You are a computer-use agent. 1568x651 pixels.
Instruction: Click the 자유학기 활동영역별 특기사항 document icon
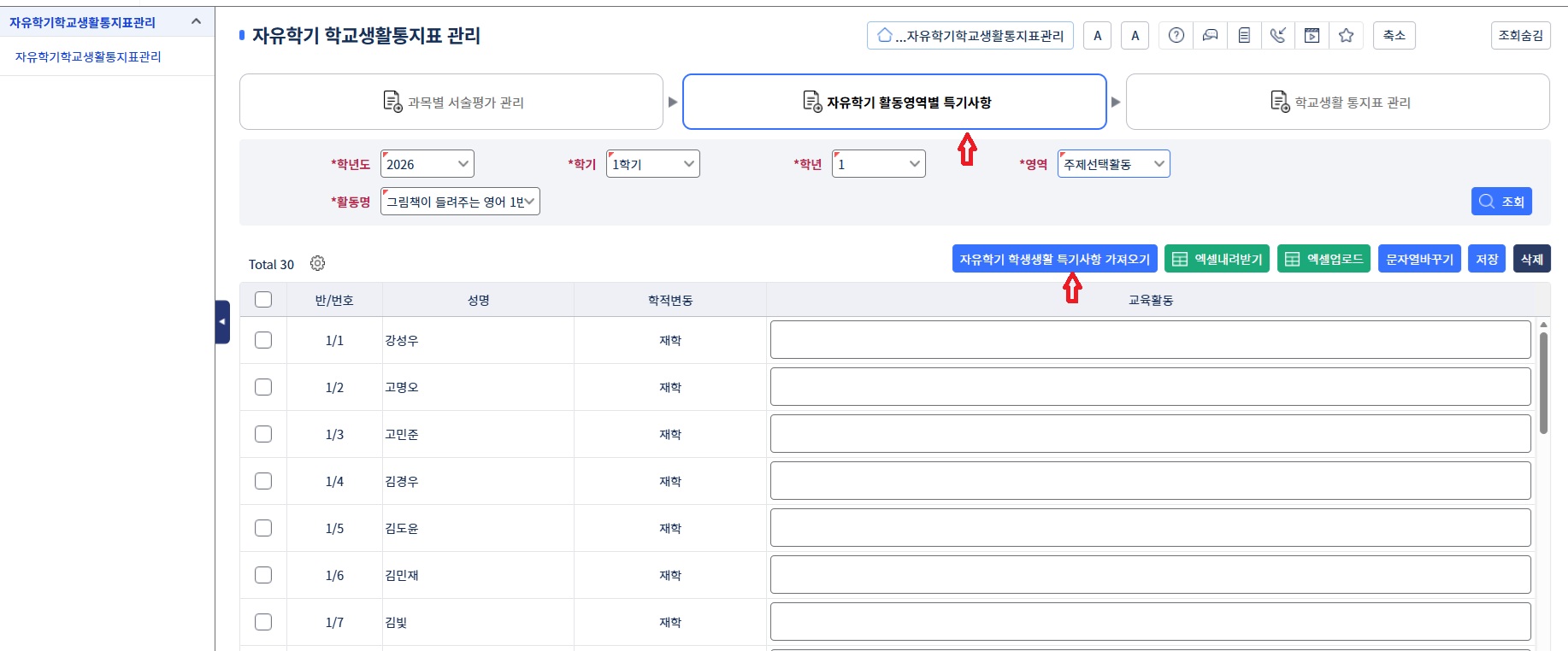pyautogui.click(x=812, y=102)
